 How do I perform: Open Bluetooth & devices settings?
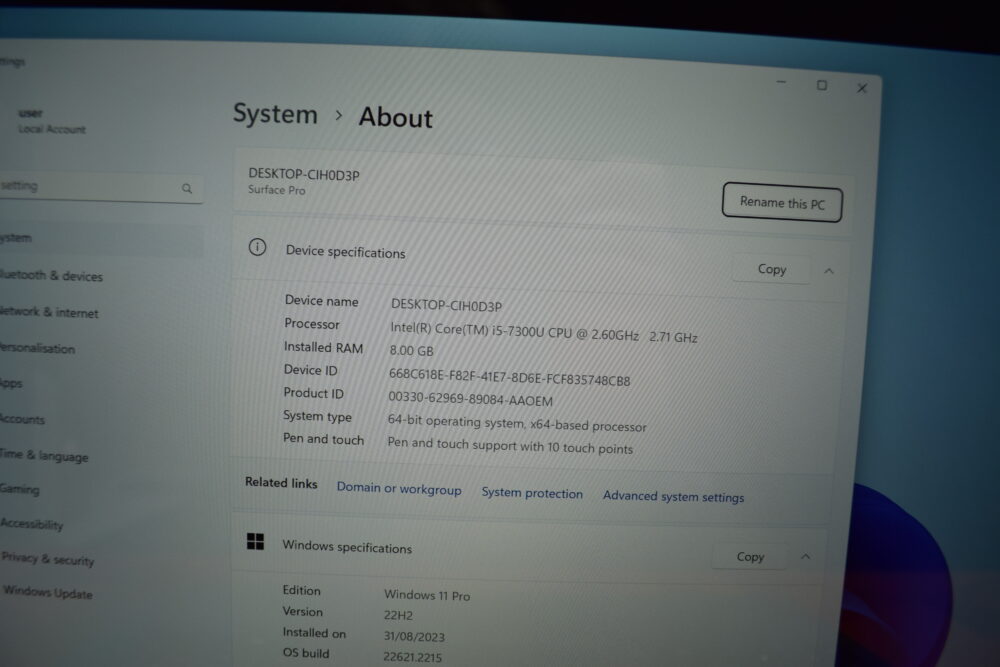coord(51,275)
